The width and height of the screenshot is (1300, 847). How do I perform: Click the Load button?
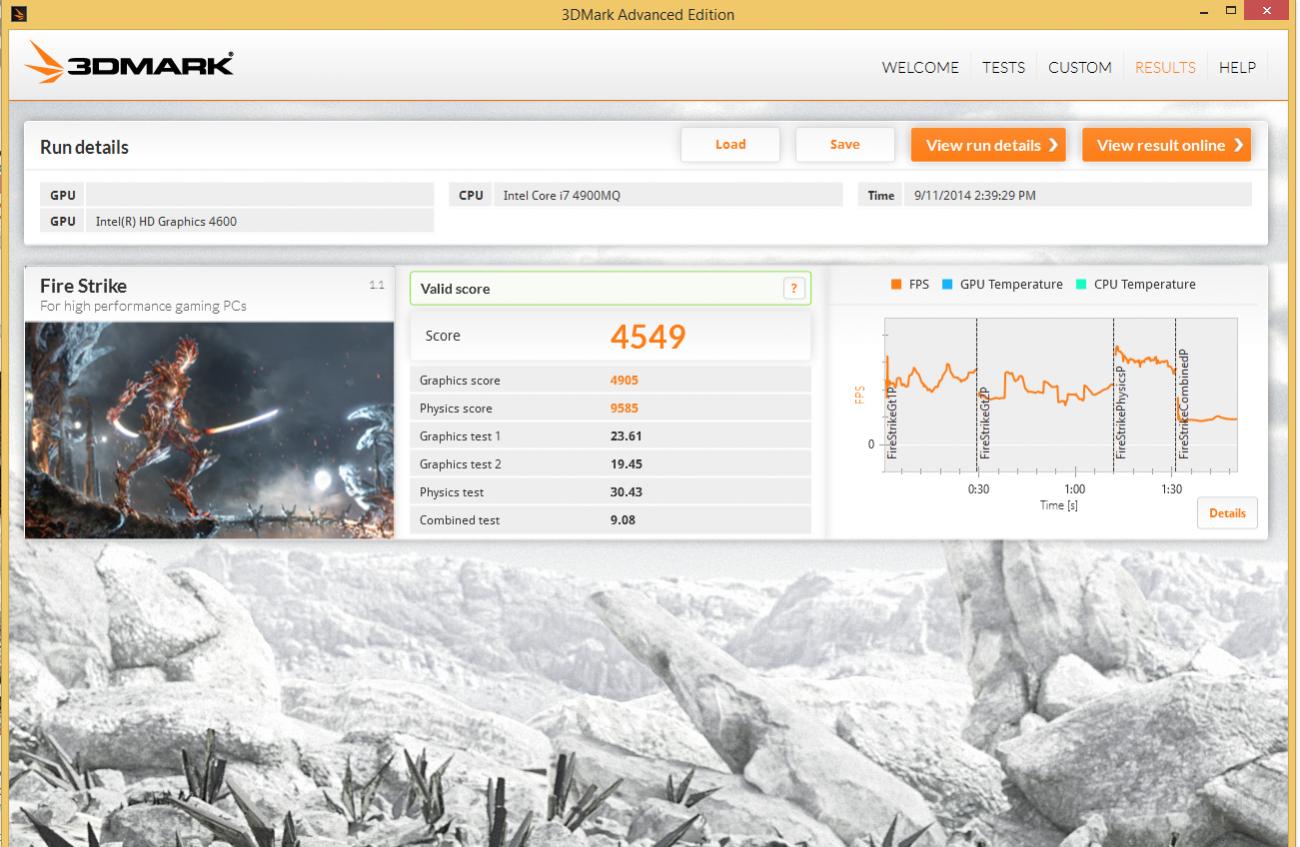click(x=730, y=144)
